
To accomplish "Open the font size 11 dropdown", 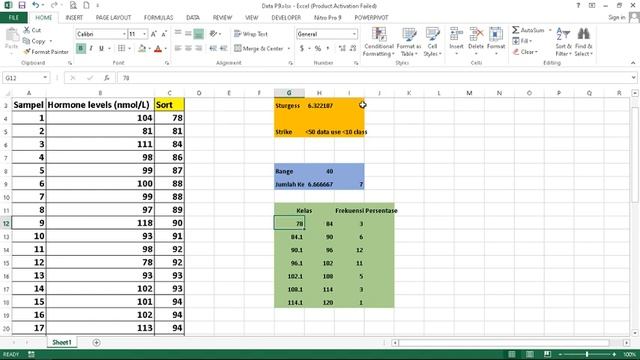I will pyautogui.click(x=144, y=34).
